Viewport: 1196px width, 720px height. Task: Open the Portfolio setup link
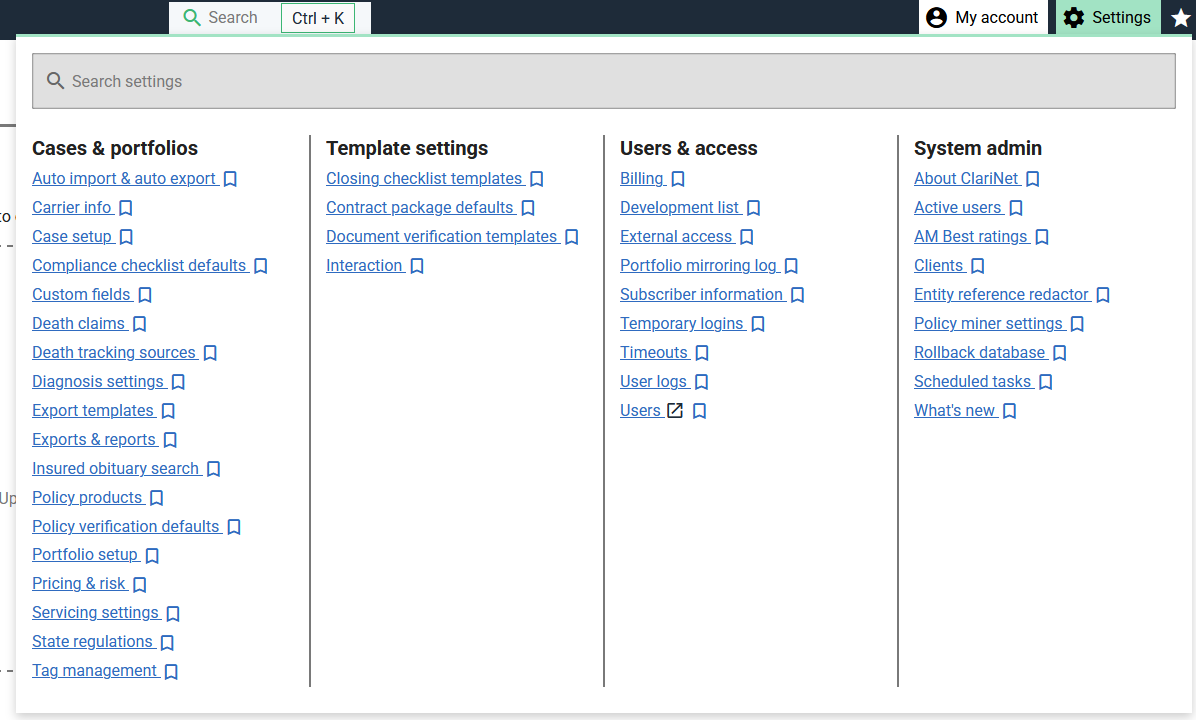[85, 554]
